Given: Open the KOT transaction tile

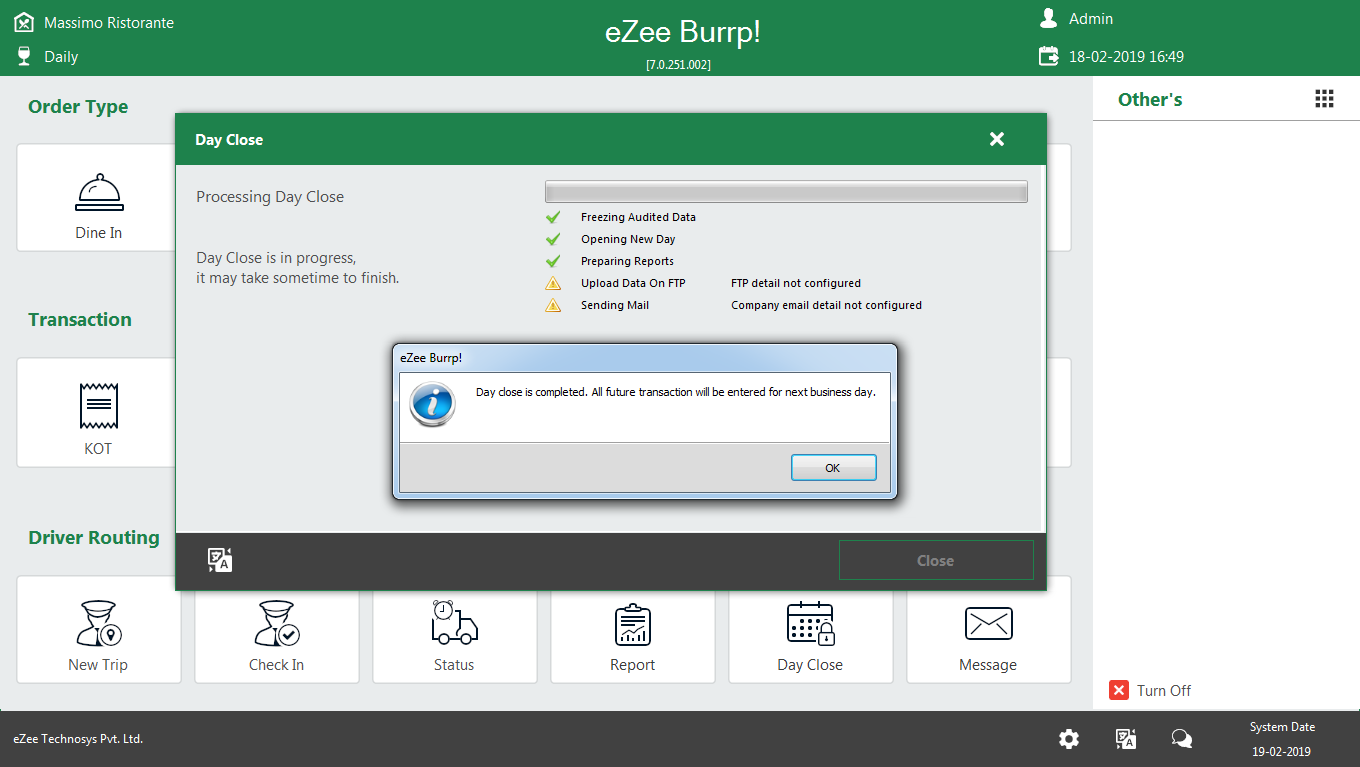Looking at the screenshot, I should point(98,413).
